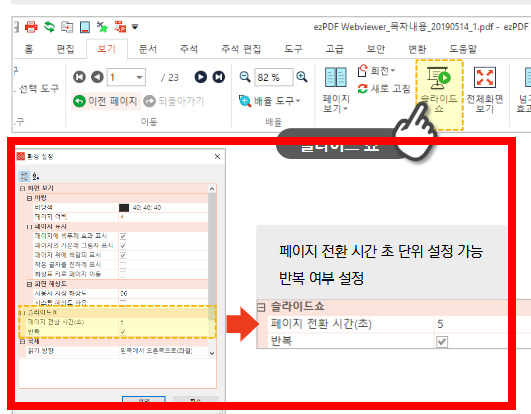Screen dimensions: 531x414
Task: Zoom out with the minus magnifier
Action: coord(245,77)
